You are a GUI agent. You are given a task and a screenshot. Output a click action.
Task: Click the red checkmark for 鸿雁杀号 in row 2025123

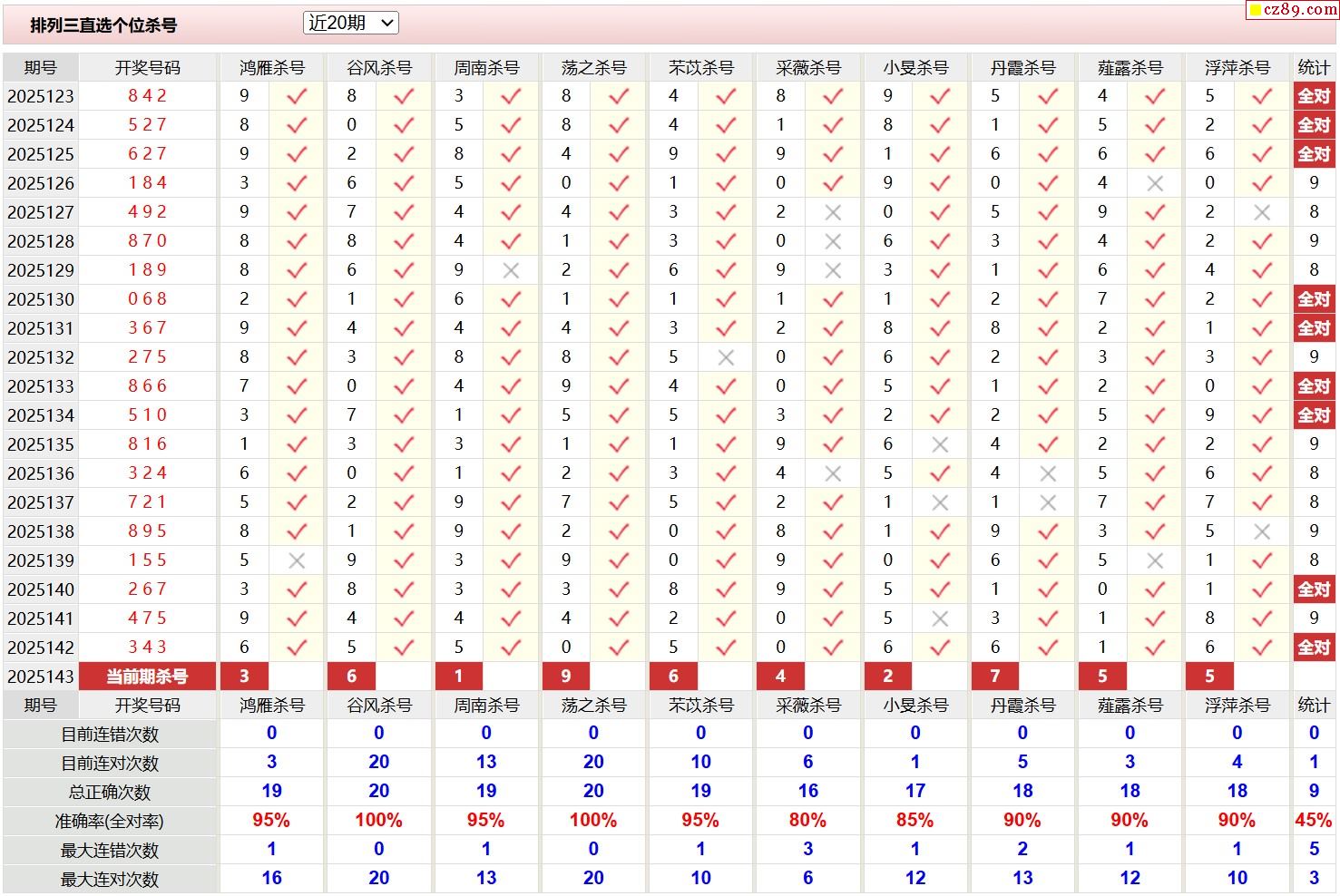pos(297,96)
